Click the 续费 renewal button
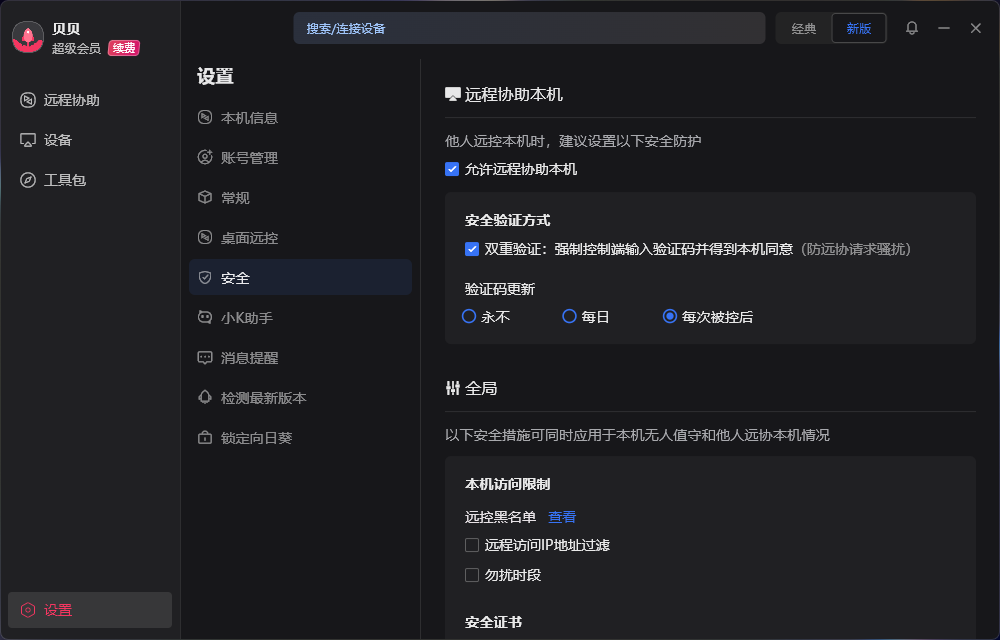Image resolution: width=1000 pixels, height=640 pixels. point(124,48)
